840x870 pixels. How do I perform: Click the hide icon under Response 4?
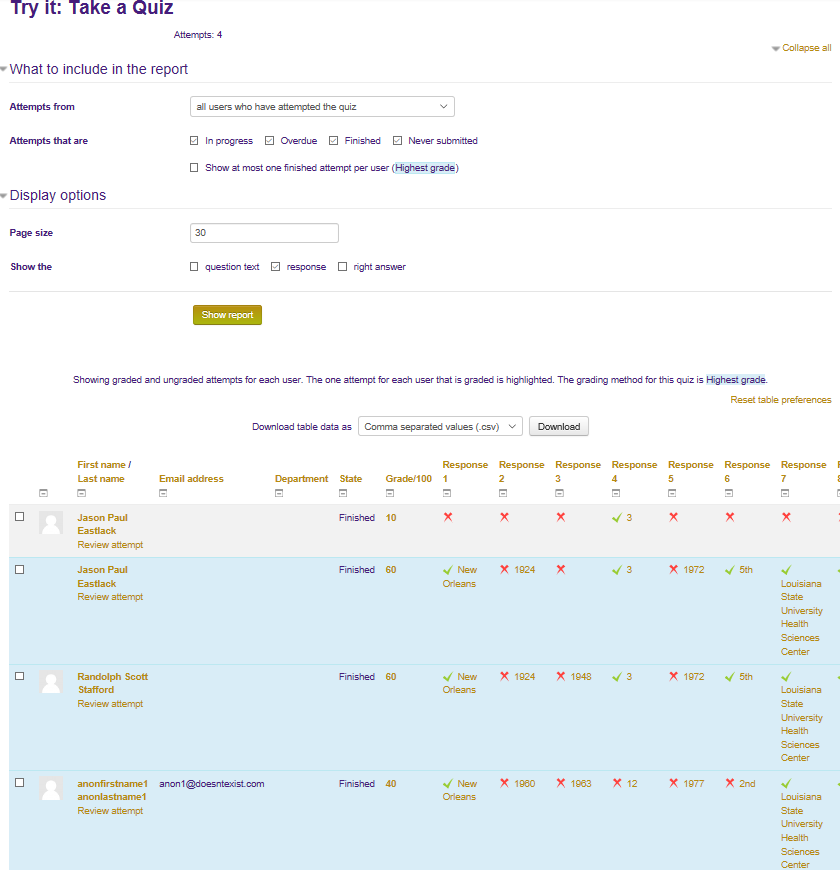click(x=616, y=493)
